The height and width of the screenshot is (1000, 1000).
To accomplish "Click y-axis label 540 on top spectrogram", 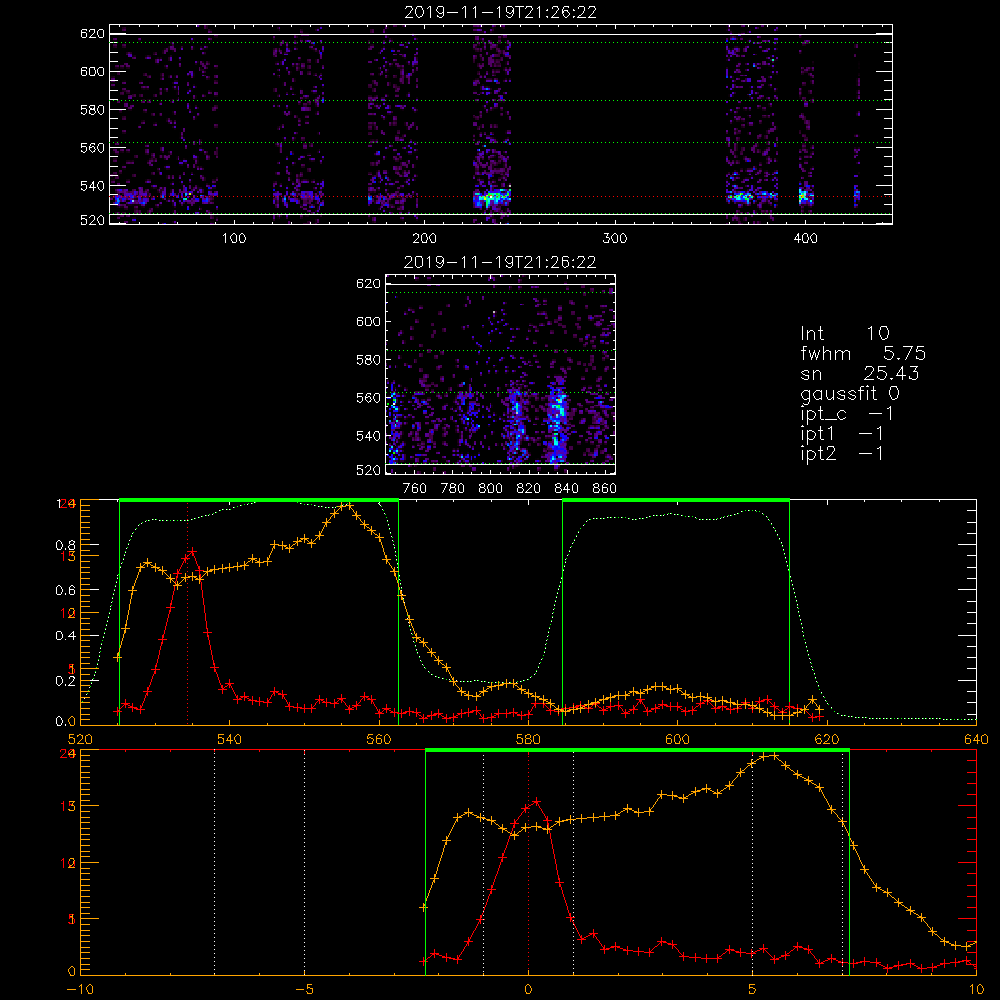I will click(92, 186).
